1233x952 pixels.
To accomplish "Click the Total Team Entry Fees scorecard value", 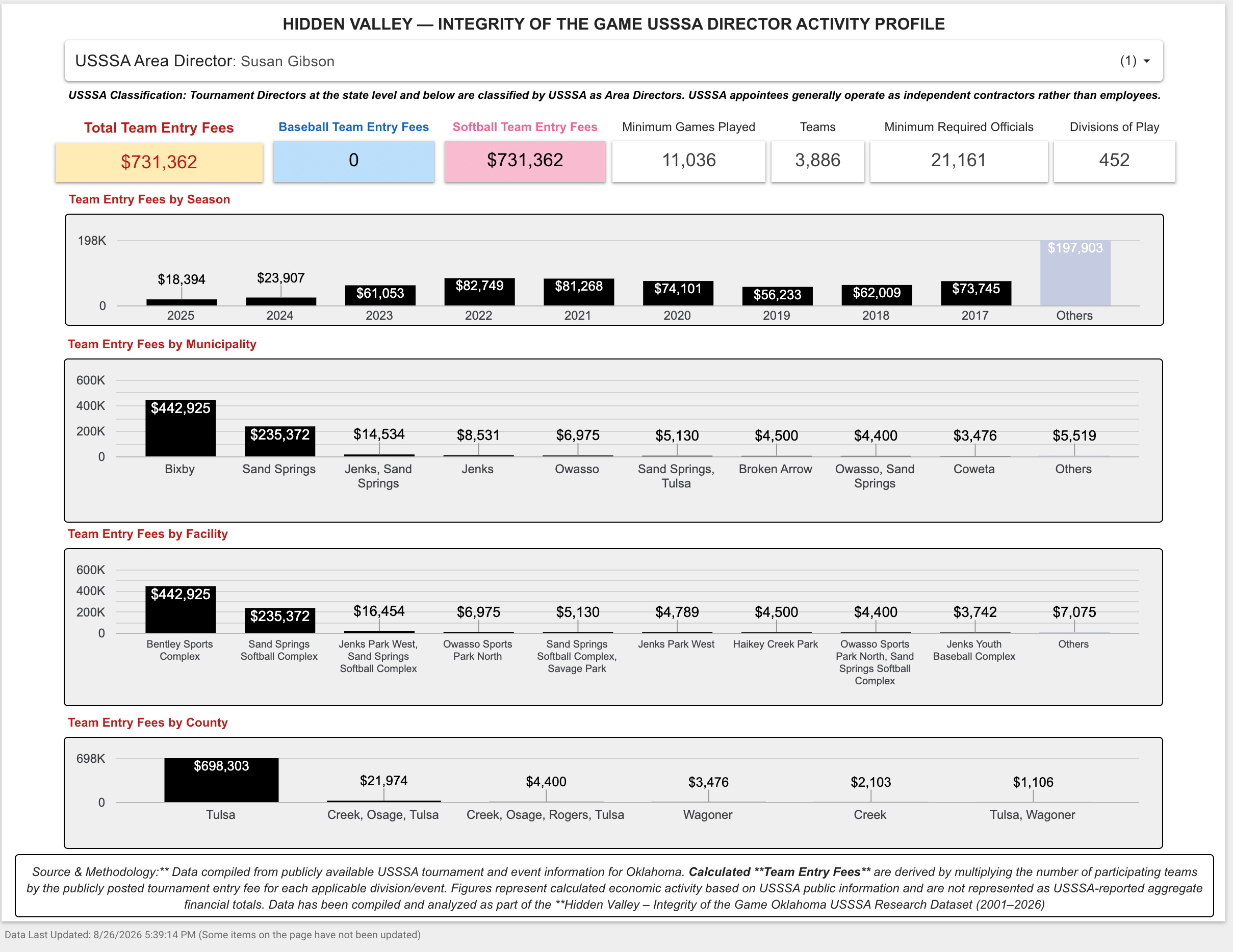I will coord(159,162).
